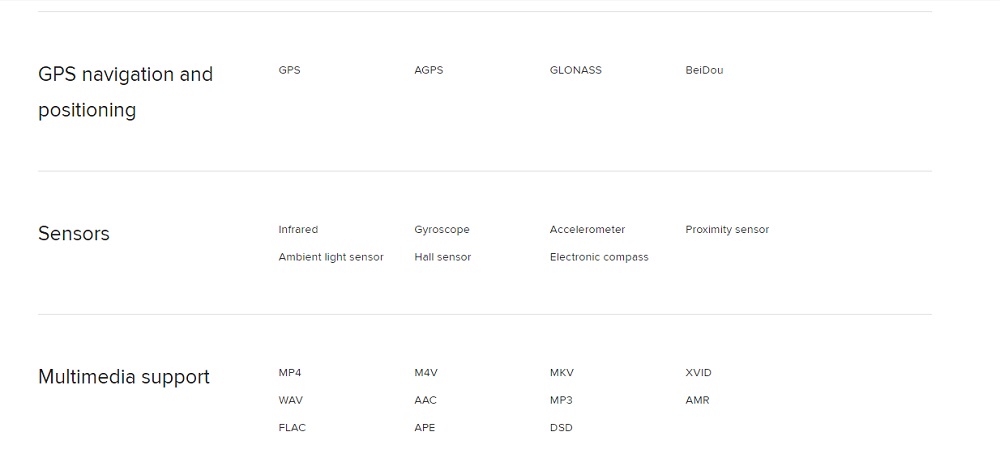Image resolution: width=1000 pixels, height=470 pixels.
Task: Click the BeiDou positioning item
Action: 704,71
